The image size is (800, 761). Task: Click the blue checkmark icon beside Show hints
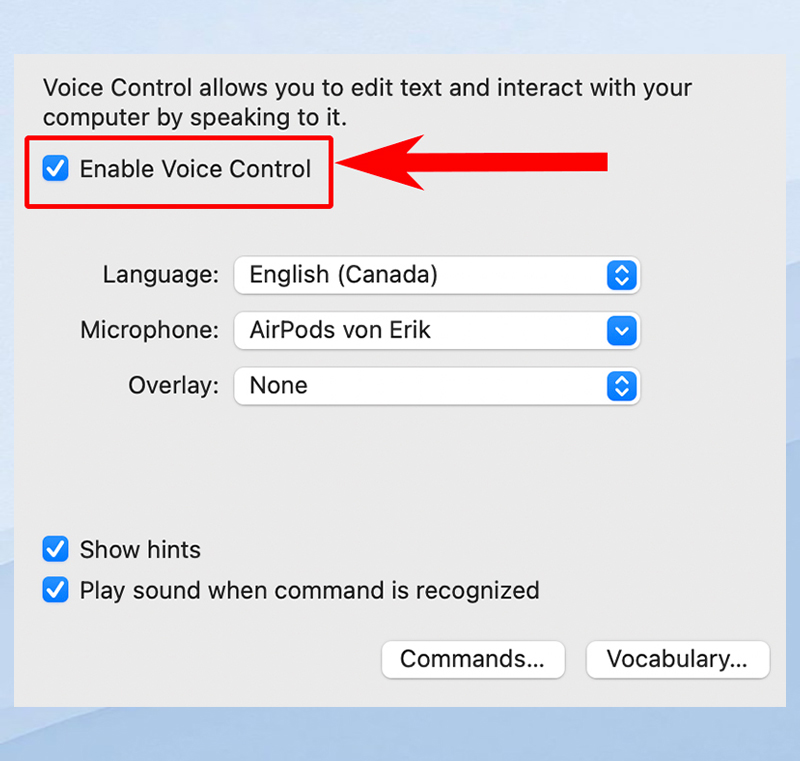(55, 549)
